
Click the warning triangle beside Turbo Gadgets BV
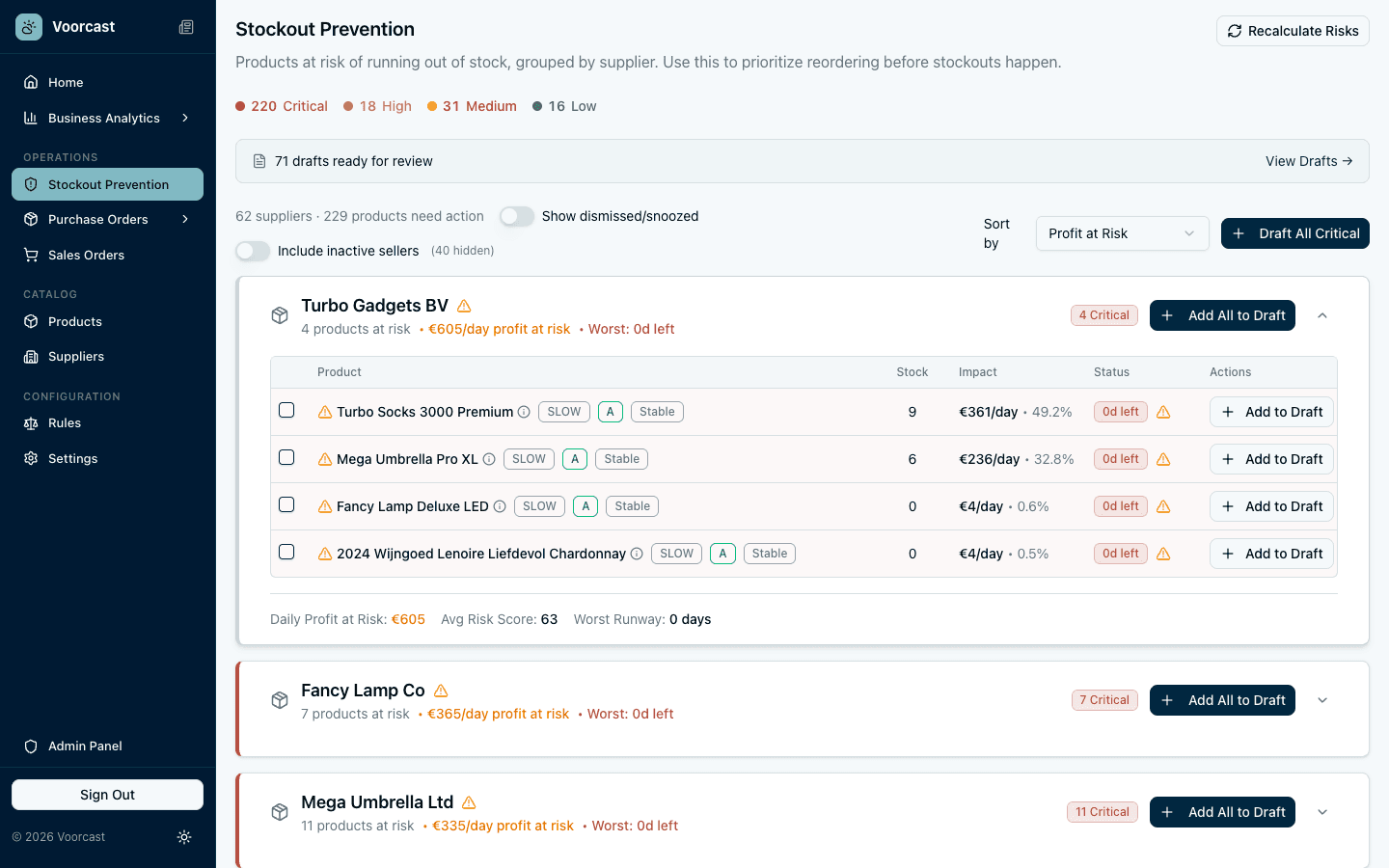point(463,305)
